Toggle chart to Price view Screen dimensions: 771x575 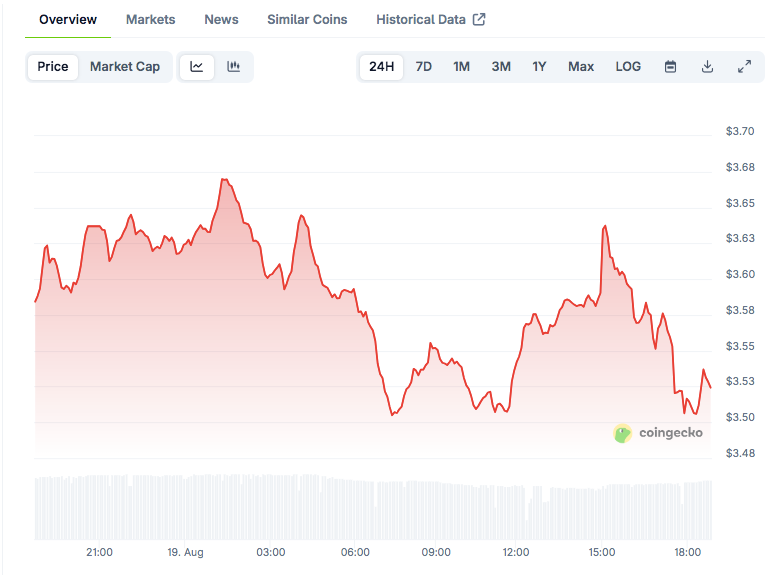click(x=53, y=67)
